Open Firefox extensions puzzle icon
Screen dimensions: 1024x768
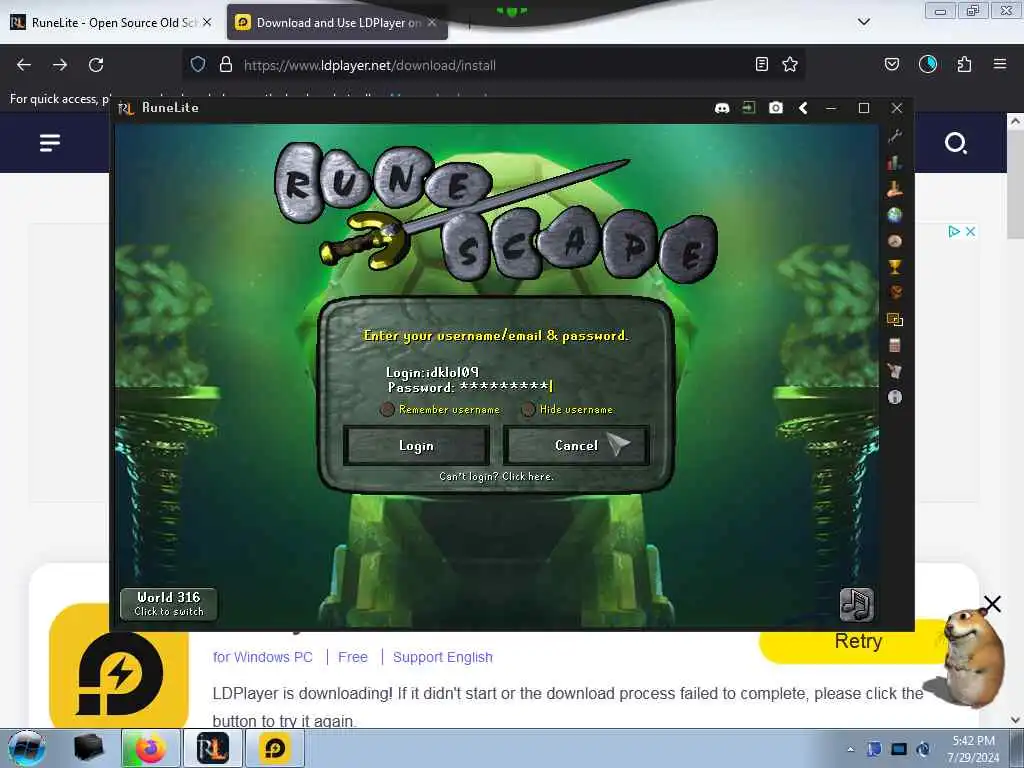964,64
